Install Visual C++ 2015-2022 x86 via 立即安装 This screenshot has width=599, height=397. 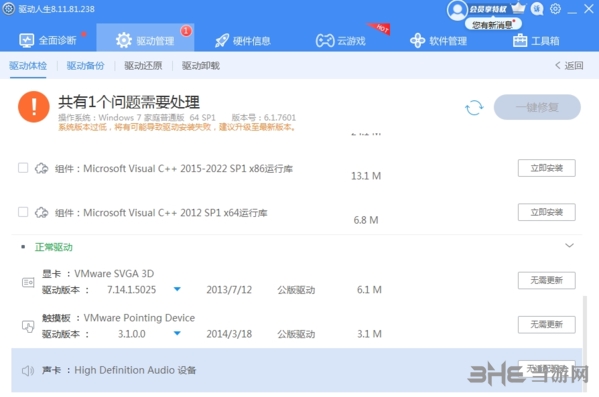(546, 168)
